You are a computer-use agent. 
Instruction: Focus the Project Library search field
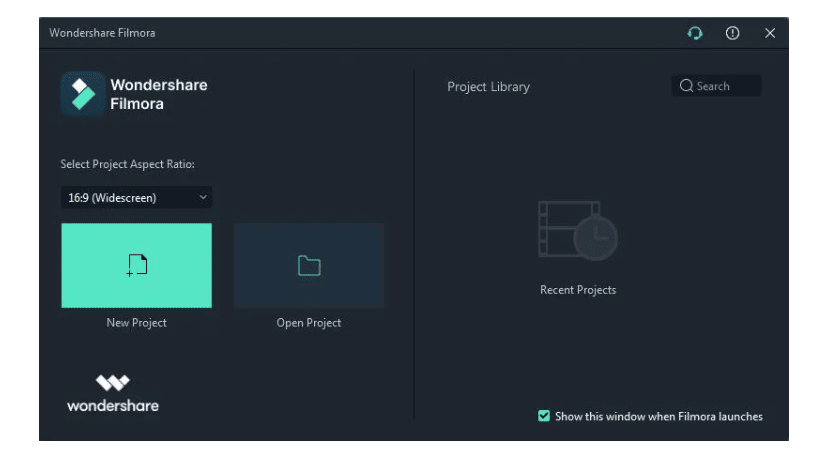[x=717, y=86]
